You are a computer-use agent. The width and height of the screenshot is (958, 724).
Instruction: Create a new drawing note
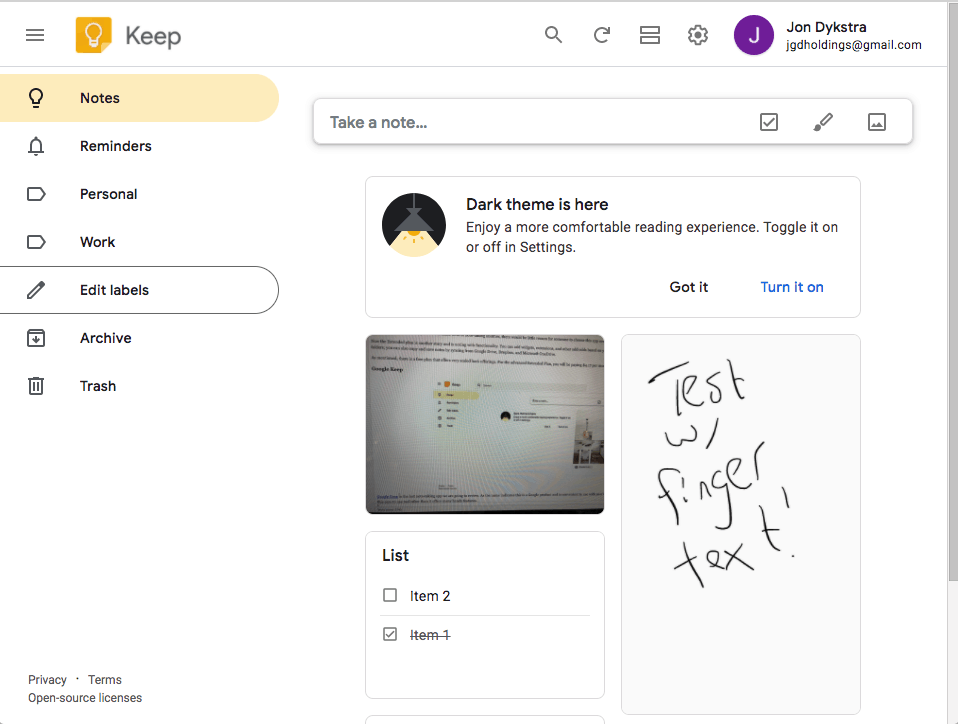[823, 121]
